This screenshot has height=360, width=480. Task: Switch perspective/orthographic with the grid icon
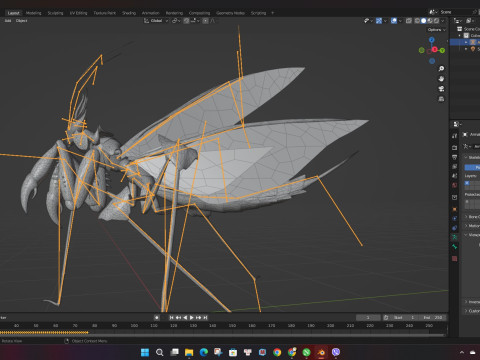tap(441, 99)
